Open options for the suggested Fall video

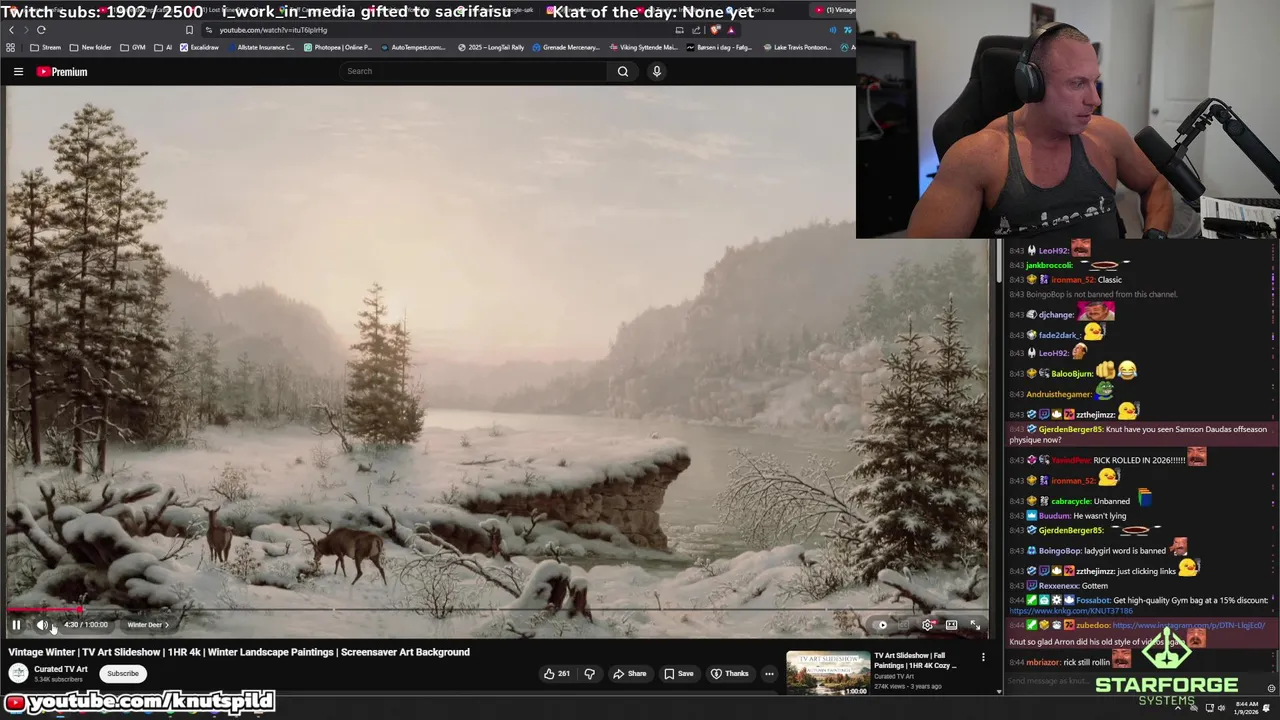[983, 657]
